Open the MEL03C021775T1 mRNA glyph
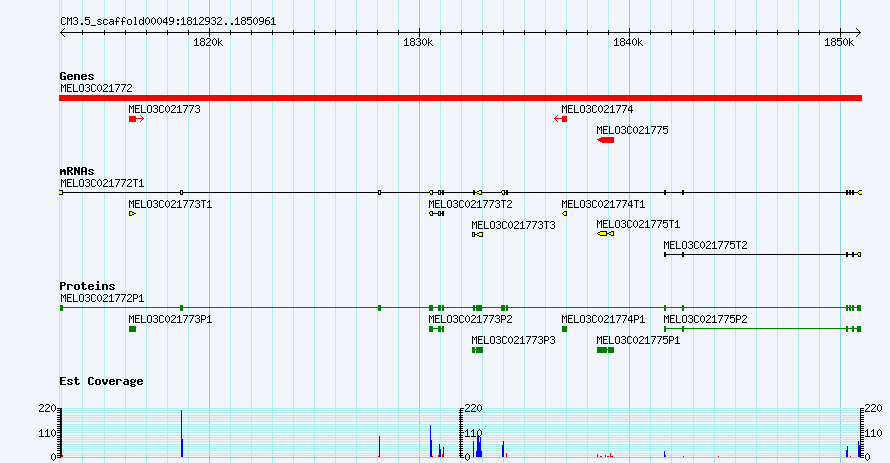890x463 pixels. [x=605, y=234]
